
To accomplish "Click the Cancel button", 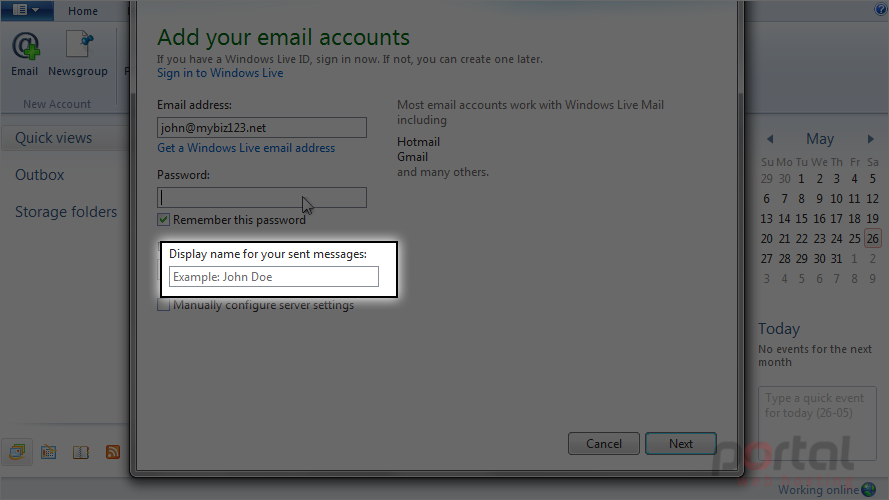I will click(604, 443).
